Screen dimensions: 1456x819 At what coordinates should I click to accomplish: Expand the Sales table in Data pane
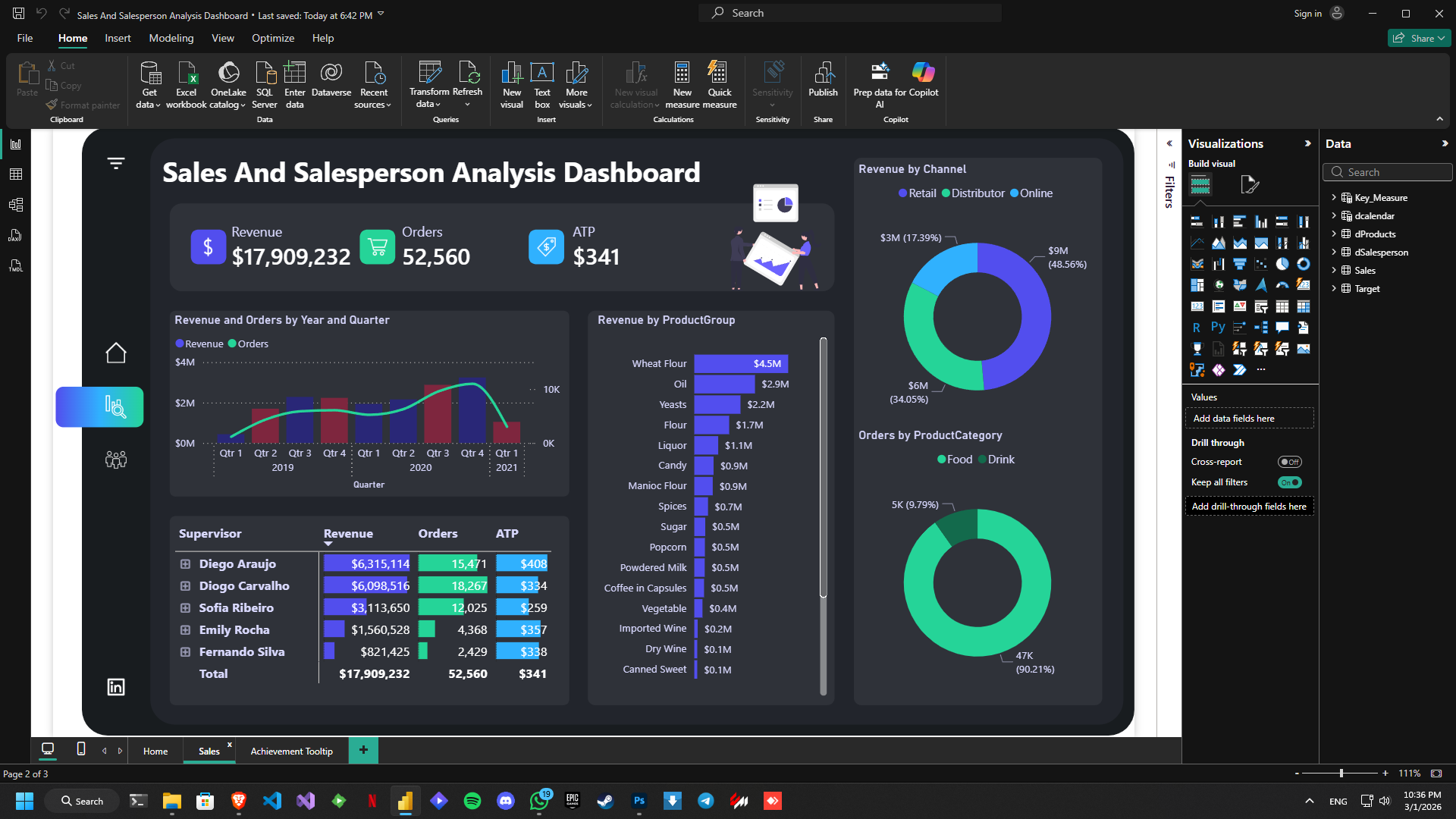point(1335,270)
